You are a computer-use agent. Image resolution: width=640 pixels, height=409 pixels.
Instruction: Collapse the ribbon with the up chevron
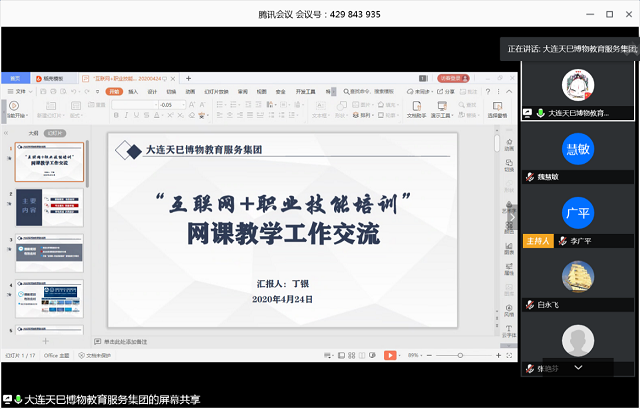click(x=509, y=92)
